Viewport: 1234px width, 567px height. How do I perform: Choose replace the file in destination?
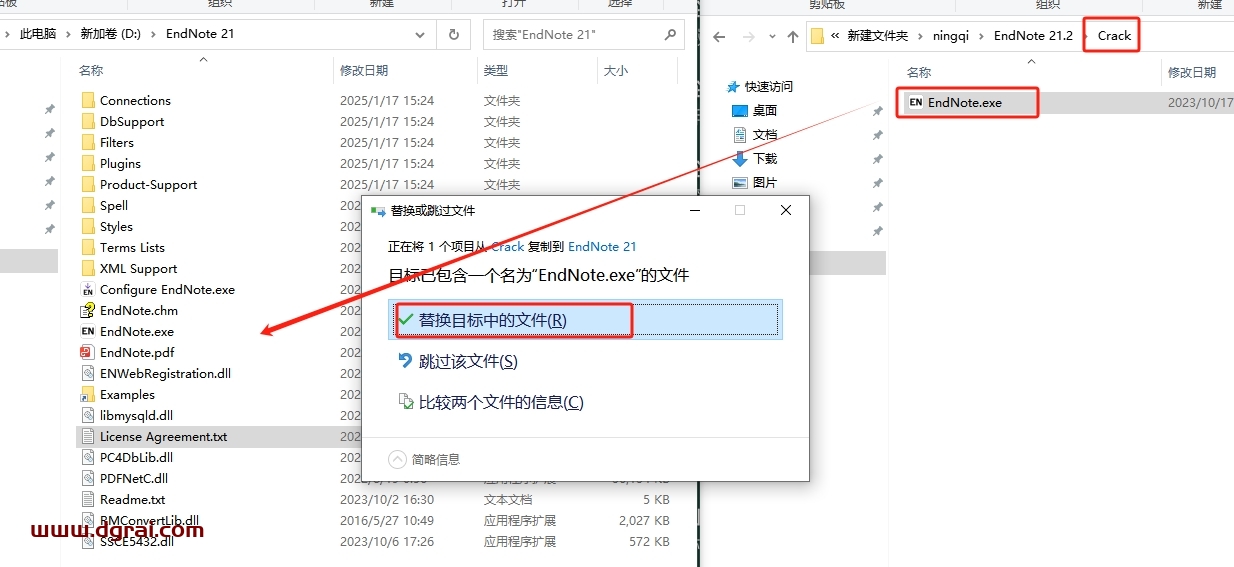click(x=587, y=320)
